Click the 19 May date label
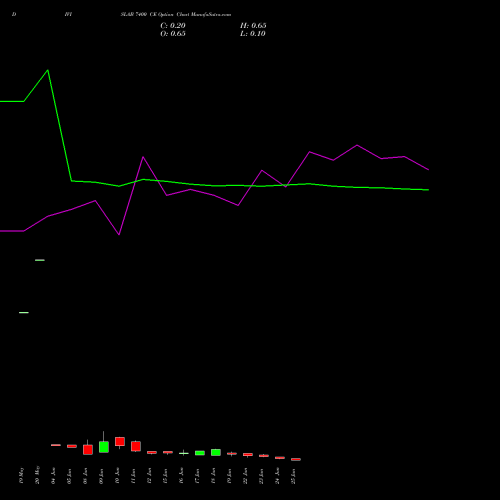 [22, 476]
